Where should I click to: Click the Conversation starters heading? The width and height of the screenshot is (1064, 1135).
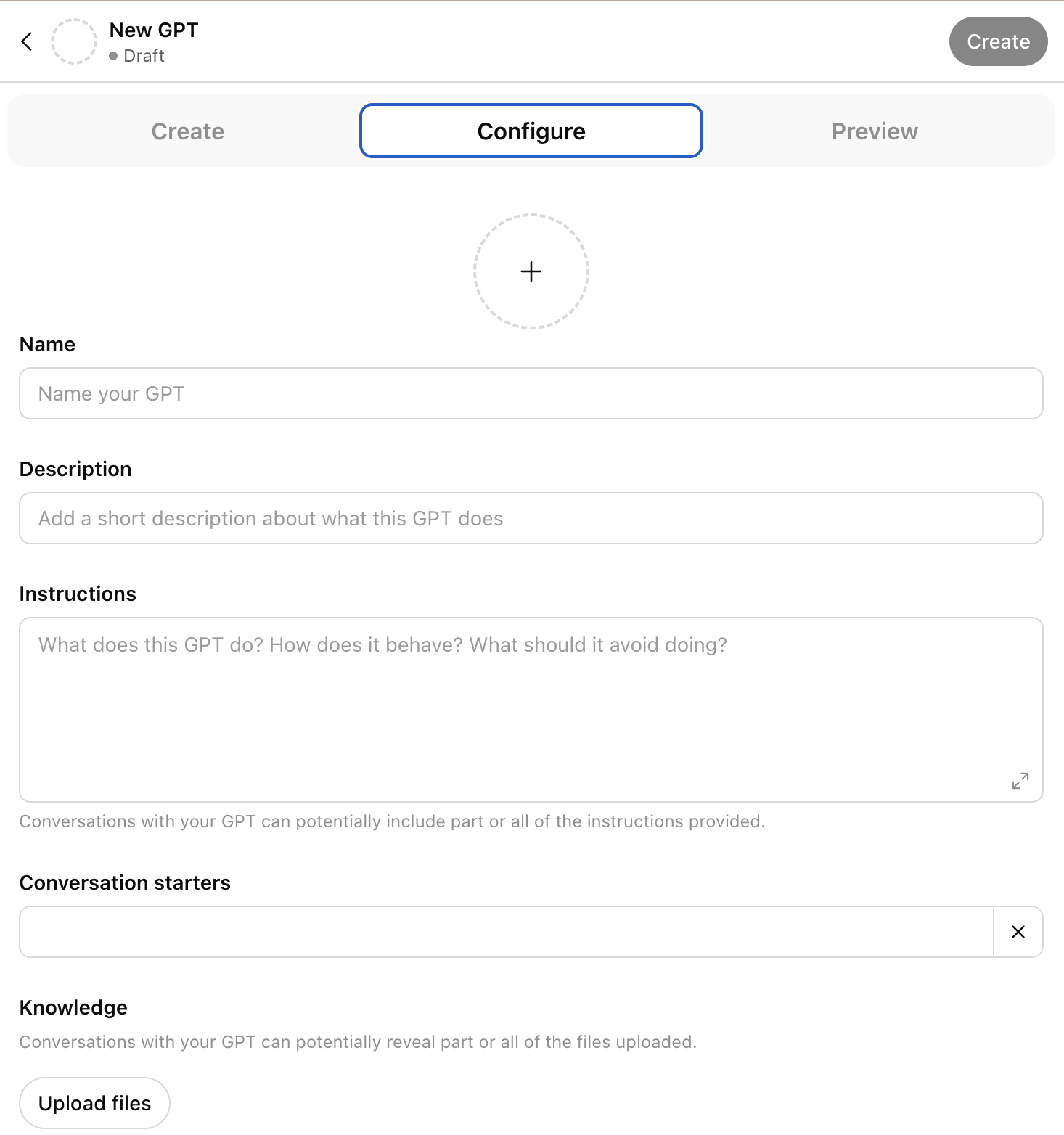click(x=125, y=882)
